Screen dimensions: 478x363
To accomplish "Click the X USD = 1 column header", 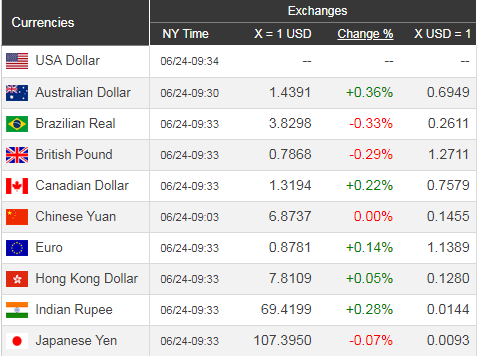I will pos(442,34).
